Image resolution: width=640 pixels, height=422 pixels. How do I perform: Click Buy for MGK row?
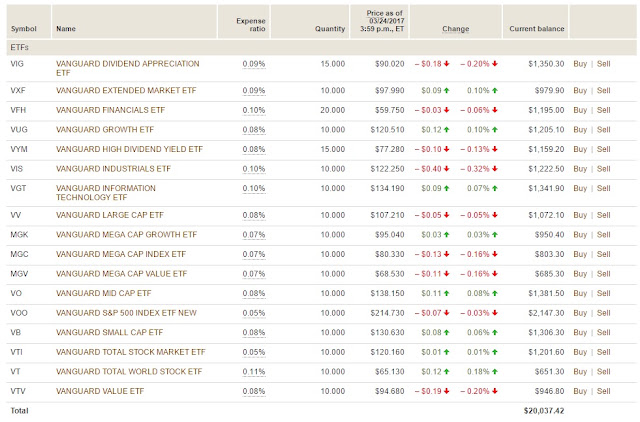point(580,235)
